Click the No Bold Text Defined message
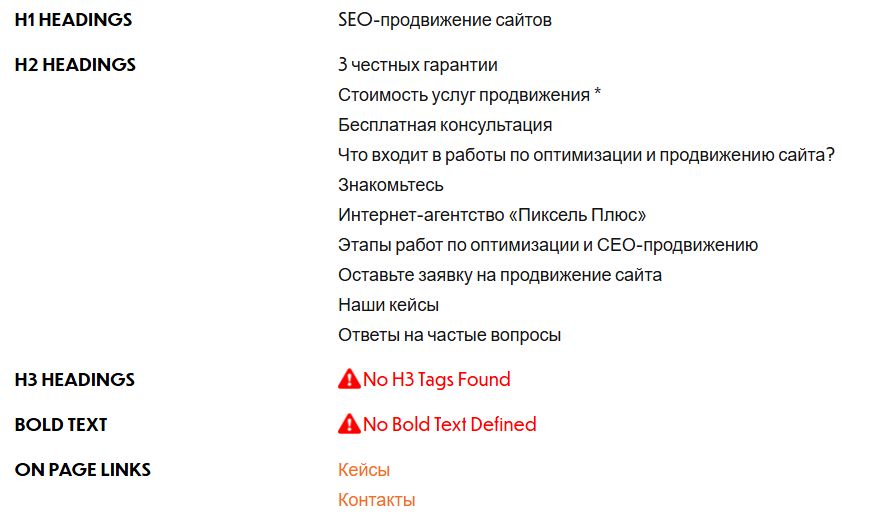 449,425
